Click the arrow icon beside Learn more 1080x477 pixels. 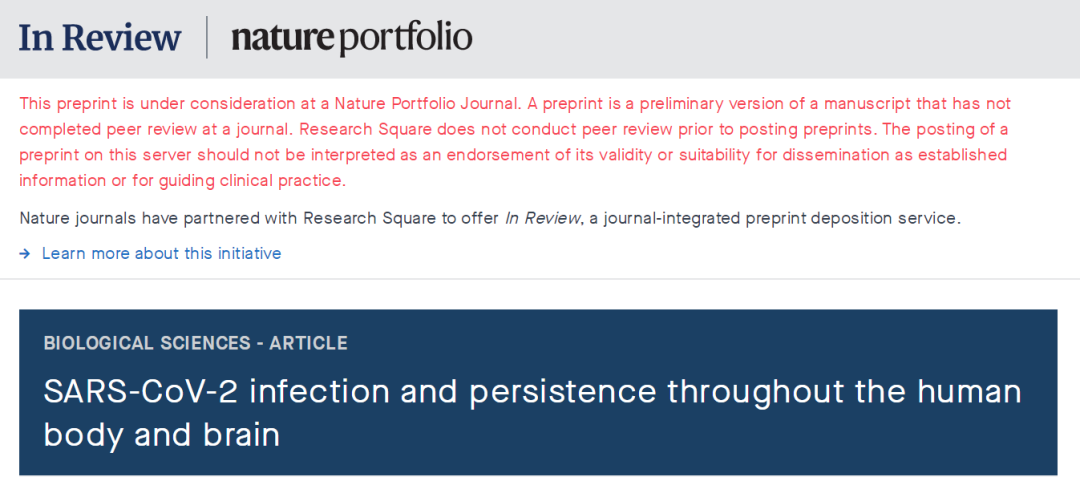point(25,254)
